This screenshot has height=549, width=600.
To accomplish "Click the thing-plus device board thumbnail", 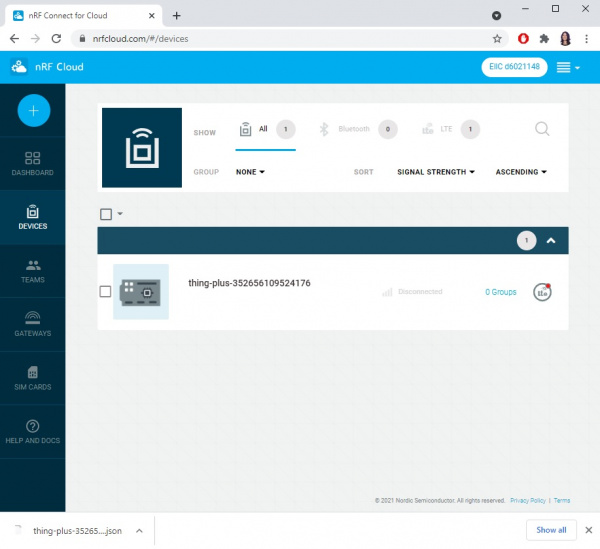I will (x=141, y=292).
